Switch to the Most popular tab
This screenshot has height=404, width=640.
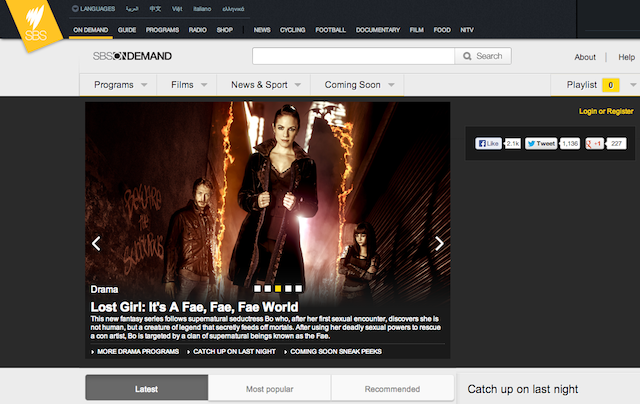click(269, 388)
